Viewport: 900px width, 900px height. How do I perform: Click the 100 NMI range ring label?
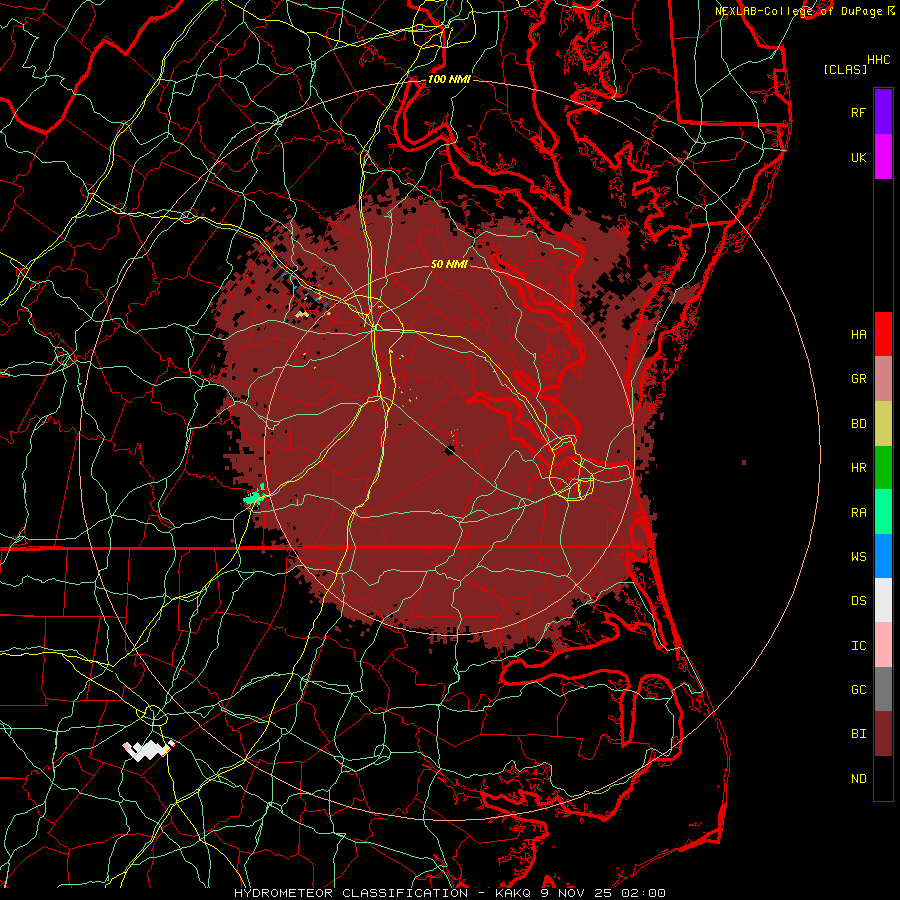(449, 79)
